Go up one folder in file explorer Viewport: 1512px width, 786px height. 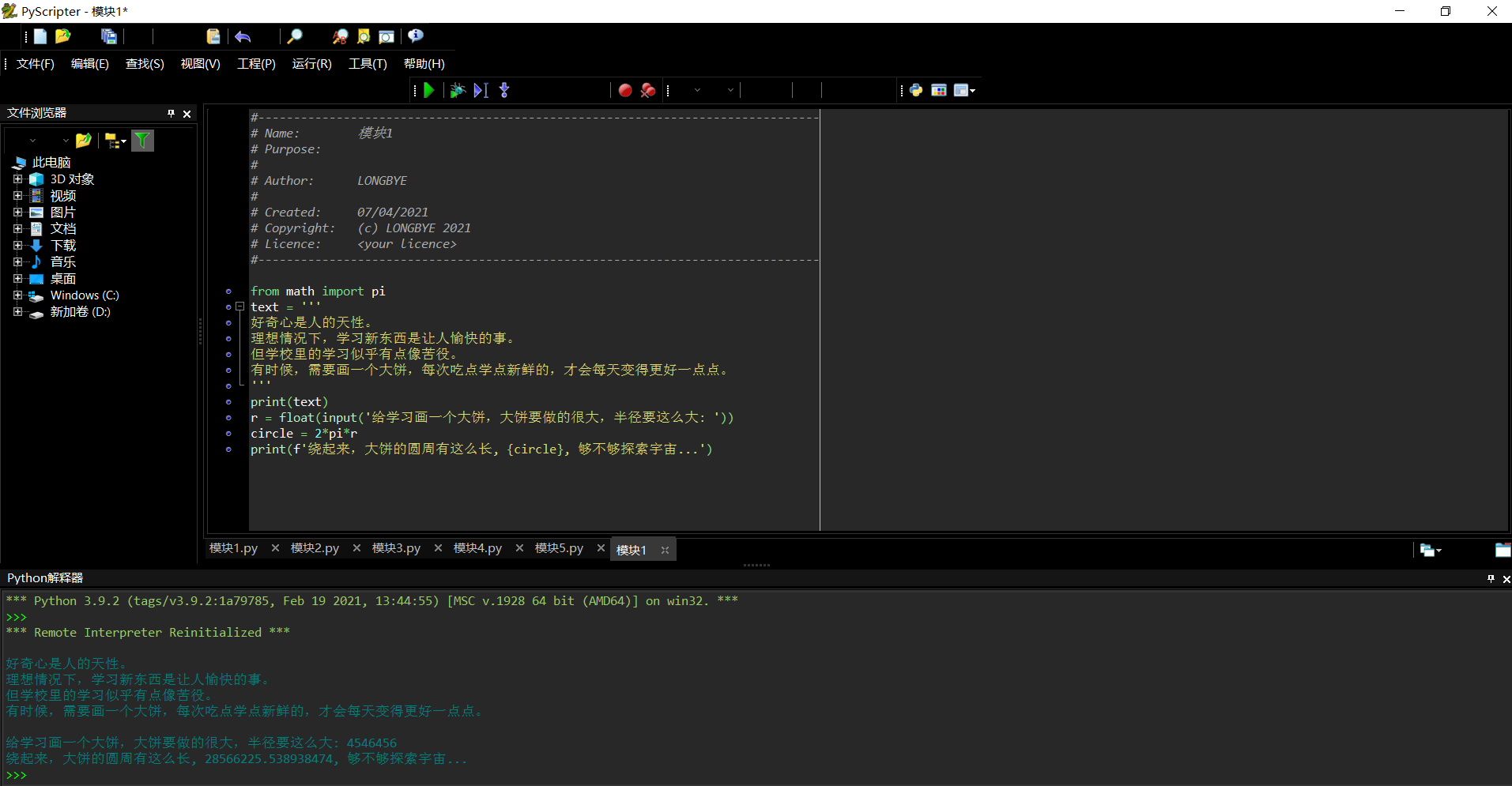[x=84, y=141]
